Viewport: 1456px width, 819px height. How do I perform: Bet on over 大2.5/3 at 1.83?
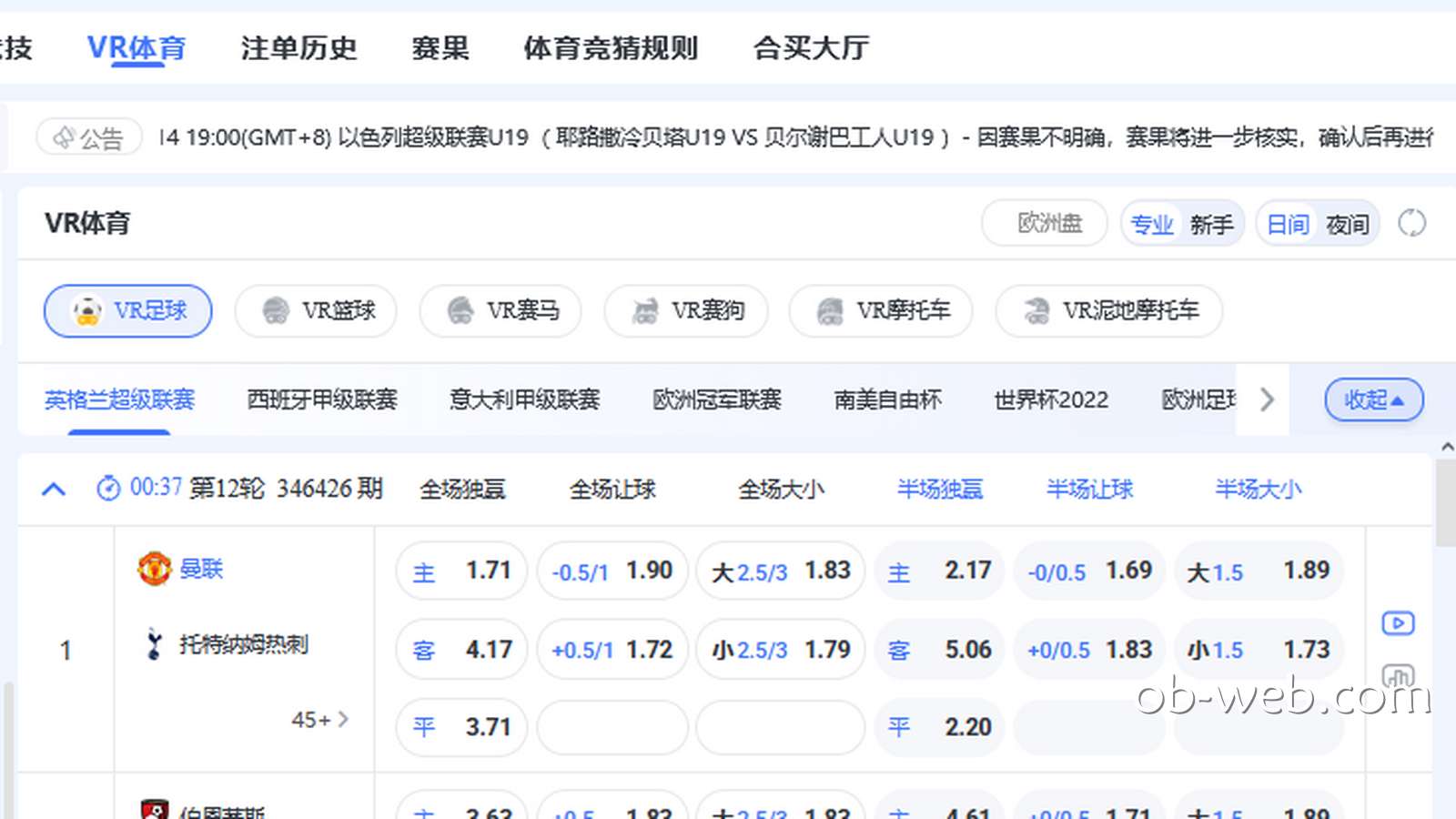(781, 571)
